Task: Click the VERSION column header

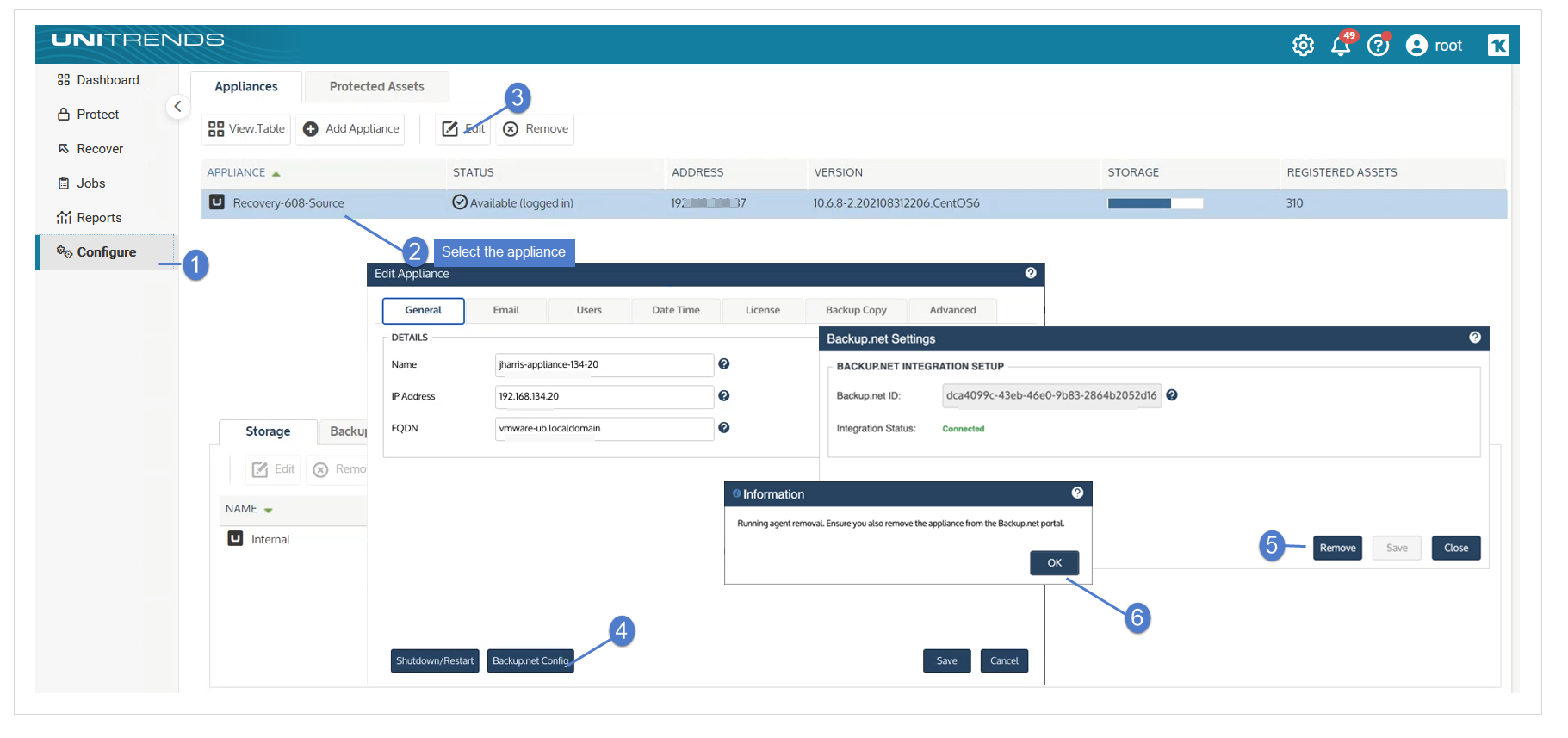Action: (x=839, y=172)
